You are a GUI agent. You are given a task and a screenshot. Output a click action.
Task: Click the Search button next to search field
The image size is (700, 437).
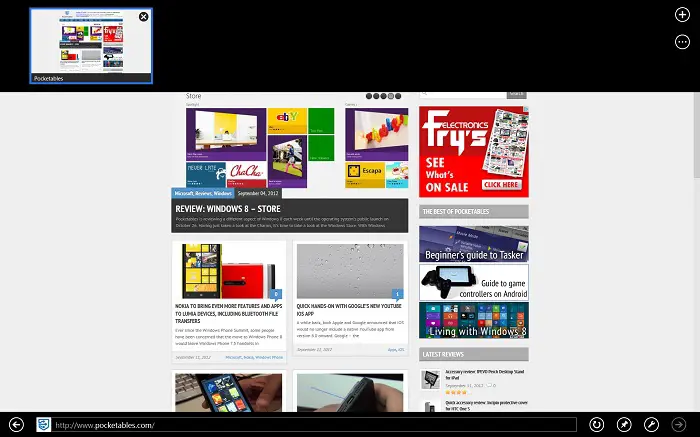click(x=517, y=94)
